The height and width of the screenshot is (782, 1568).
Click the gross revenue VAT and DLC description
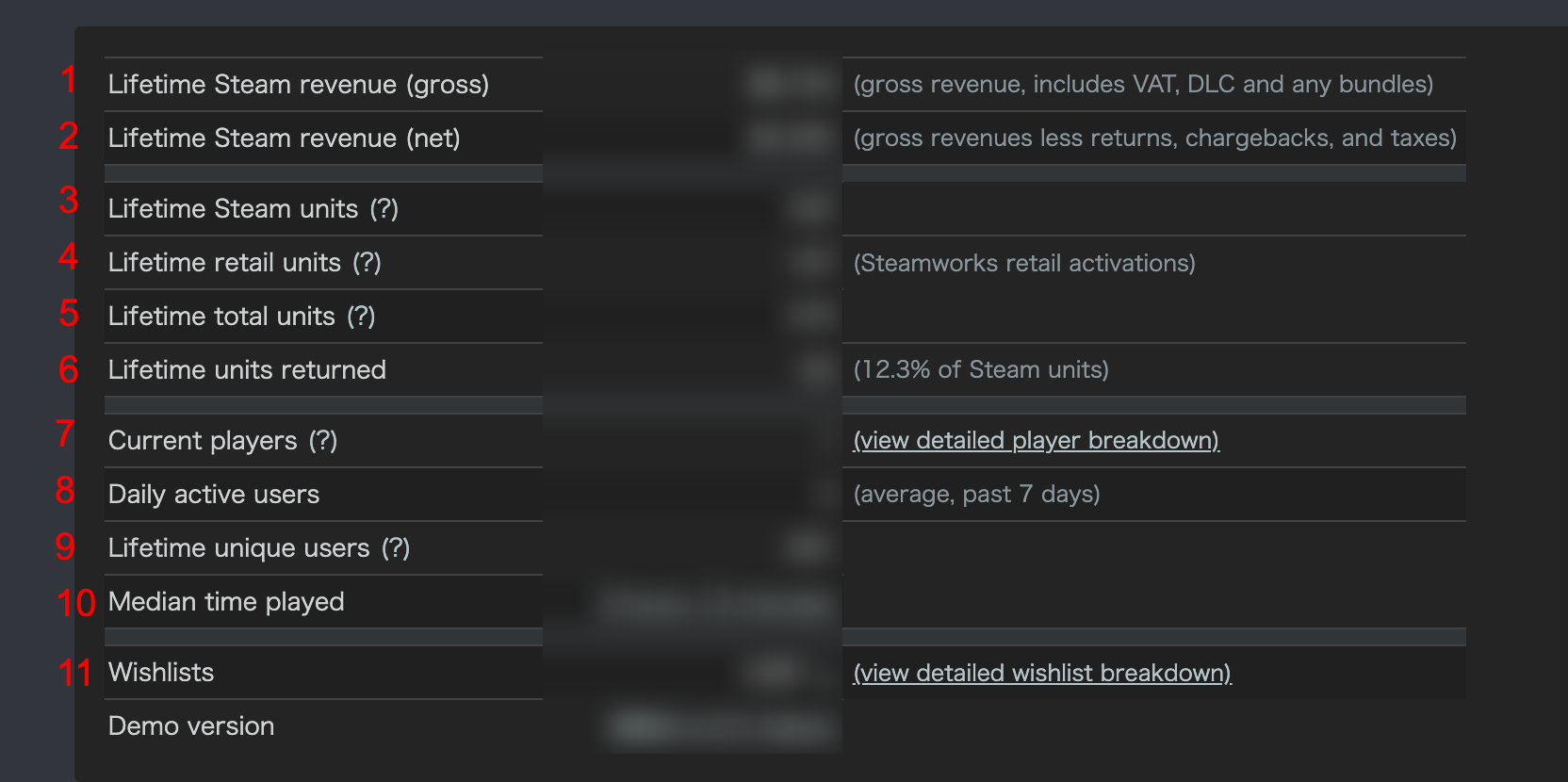pos(1143,85)
